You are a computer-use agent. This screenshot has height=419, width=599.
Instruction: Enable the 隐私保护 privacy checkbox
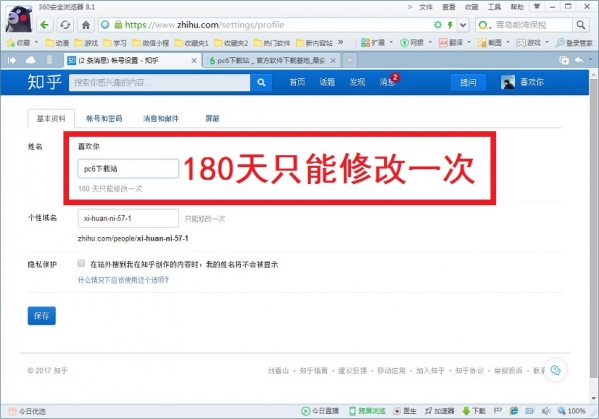(x=81, y=263)
